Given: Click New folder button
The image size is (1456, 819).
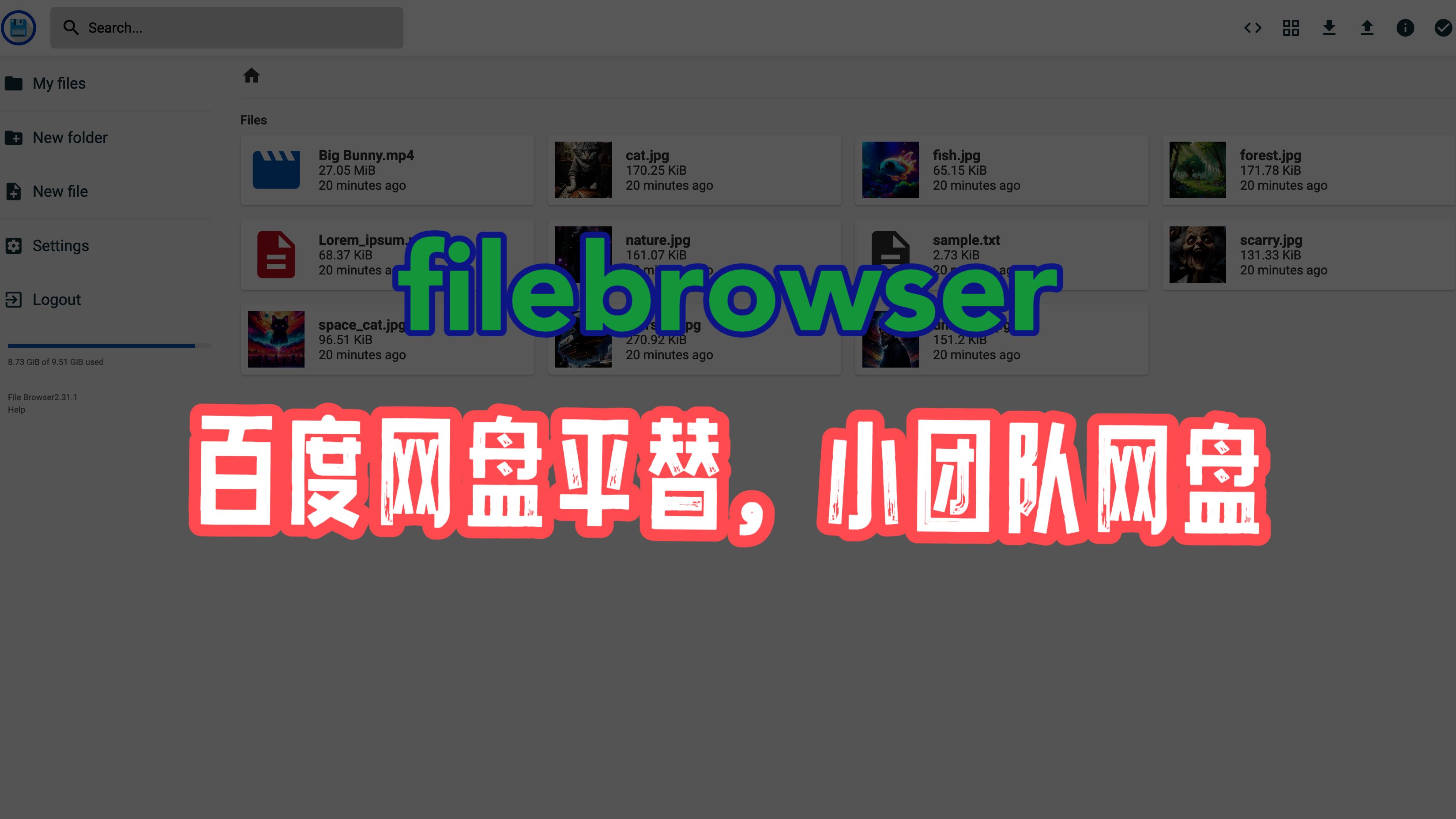Looking at the screenshot, I should click(x=70, y=137).
